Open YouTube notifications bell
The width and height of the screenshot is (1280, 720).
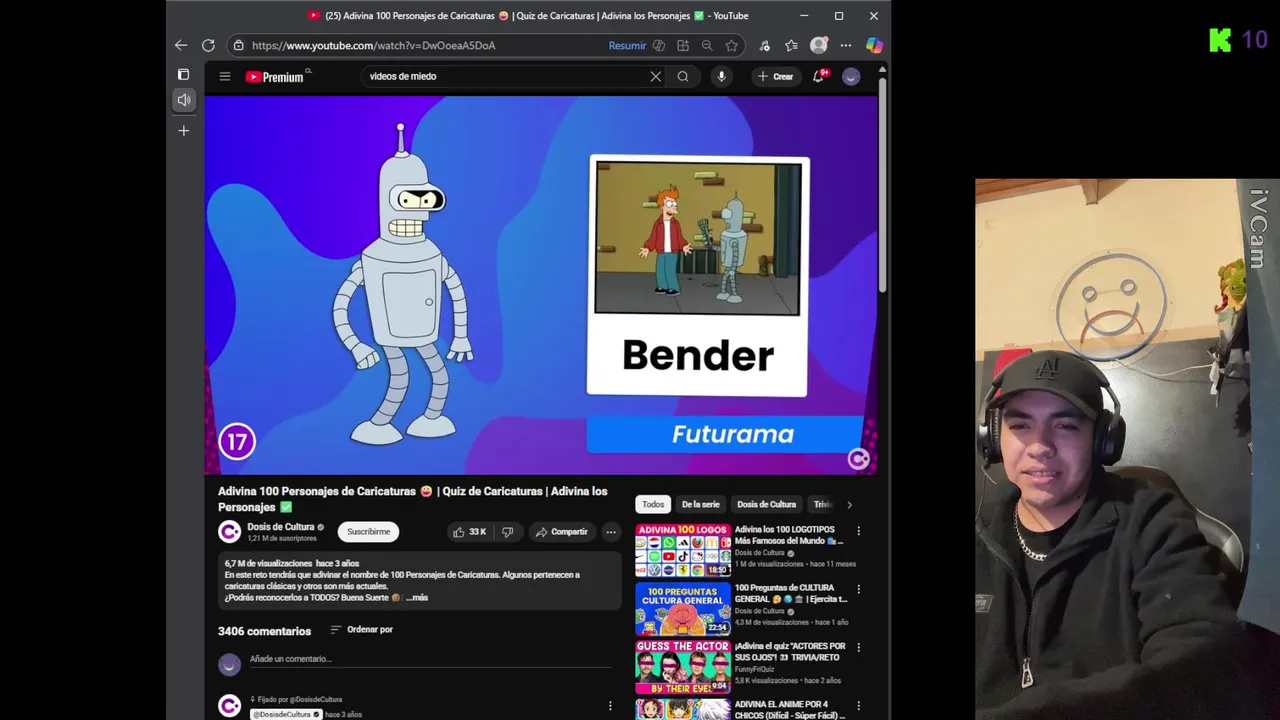point(819,76)
